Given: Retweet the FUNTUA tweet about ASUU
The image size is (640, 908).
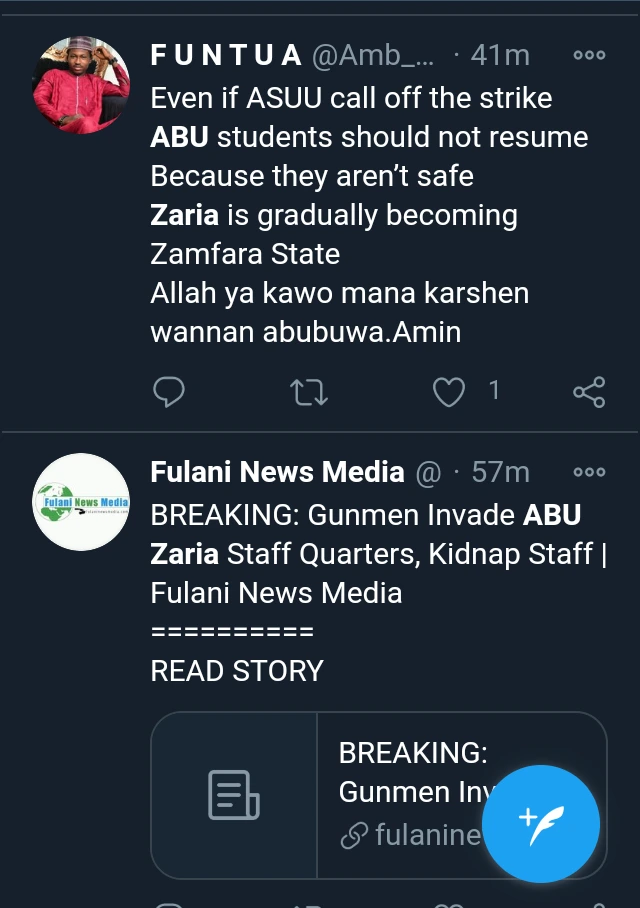Looking at the screenshot, I should [x=309, y=392].
